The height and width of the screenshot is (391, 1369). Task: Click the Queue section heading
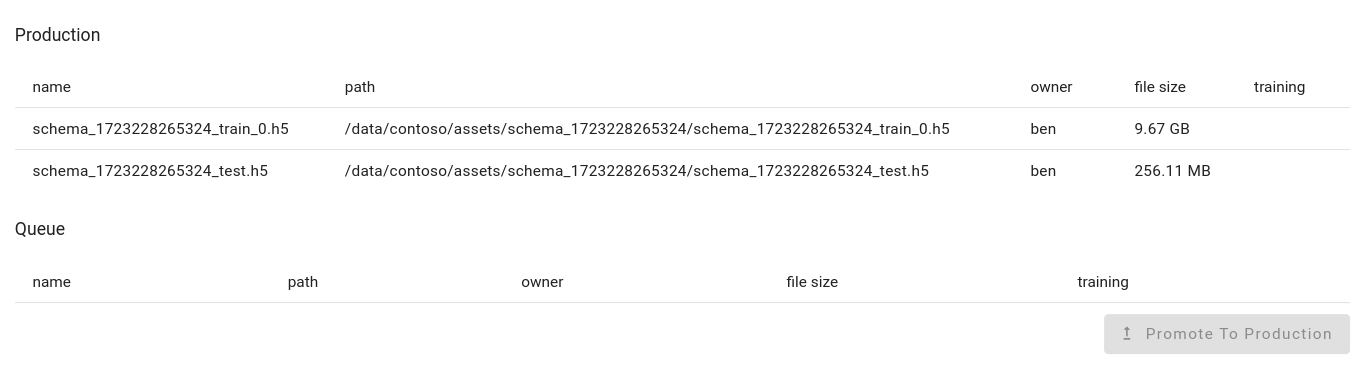(40, 229)
